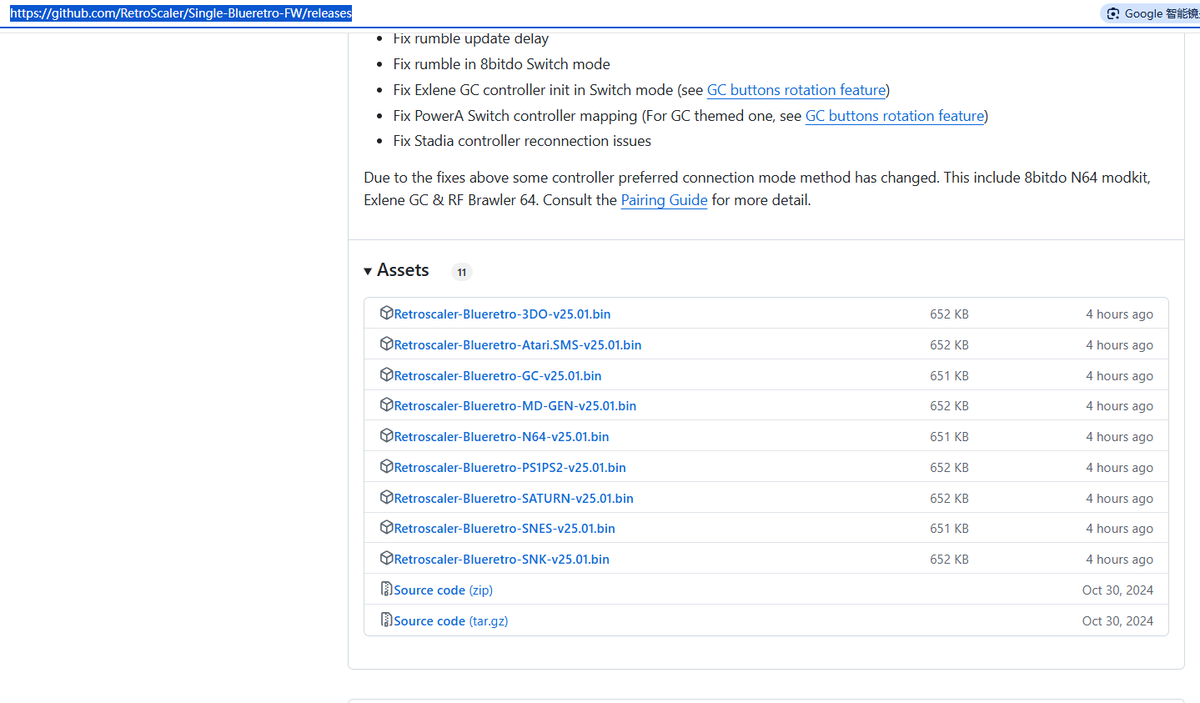Click Oct 30, 2024 date on tar.gz row
Viewport: 1200px width, 703px height.
1117,621
